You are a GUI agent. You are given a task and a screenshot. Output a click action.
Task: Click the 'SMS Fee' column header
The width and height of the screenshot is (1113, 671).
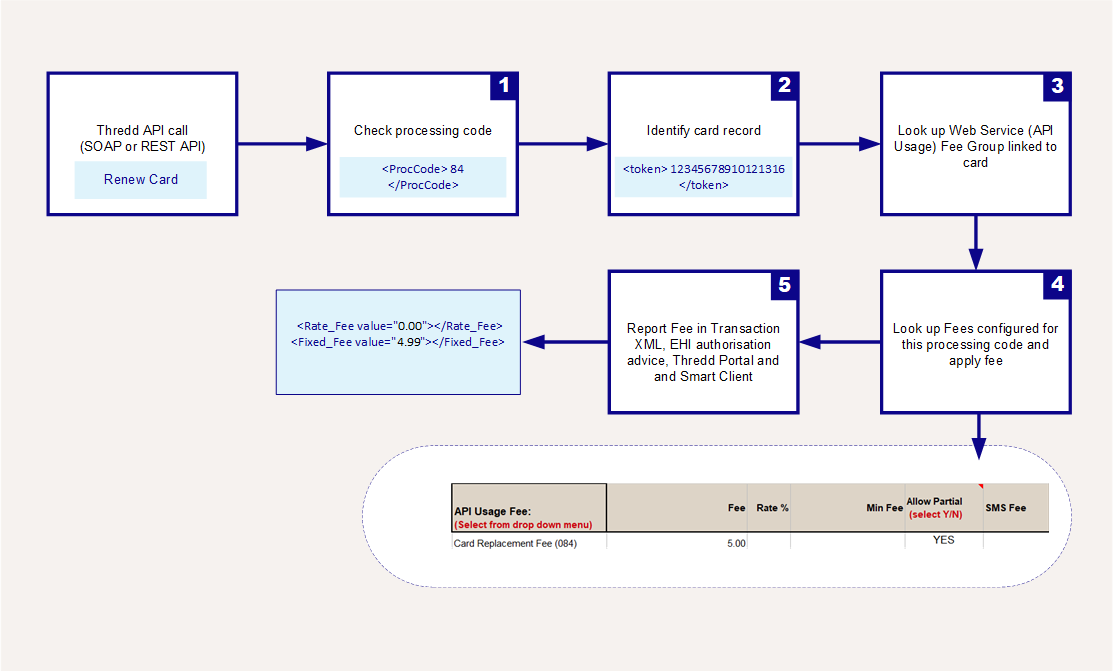pos(1006,508)
